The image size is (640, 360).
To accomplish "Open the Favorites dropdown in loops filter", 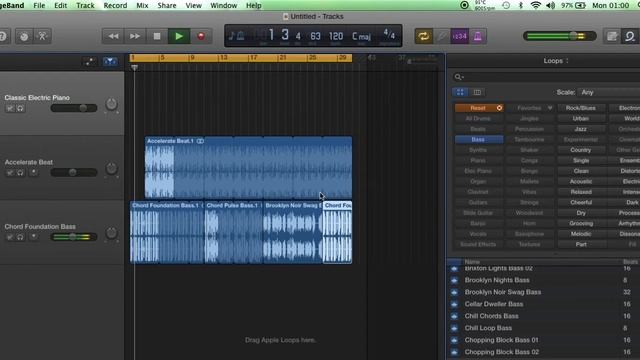I will click(529, 108).
